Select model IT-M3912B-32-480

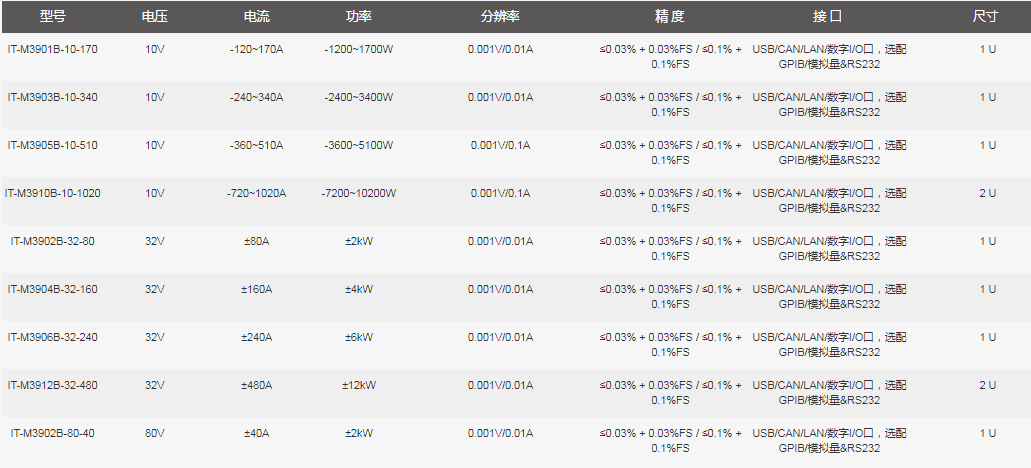[x=53, y=385]
